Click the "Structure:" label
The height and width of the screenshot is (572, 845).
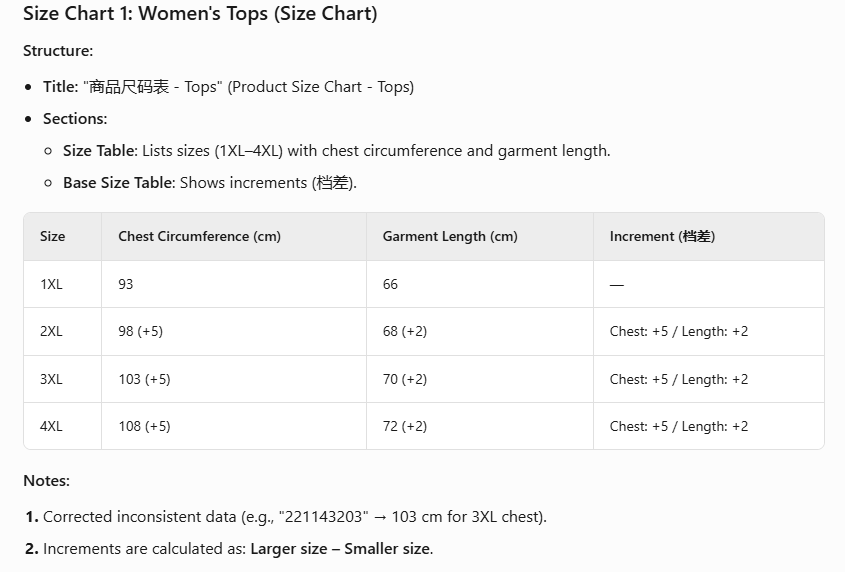click(x=58, y=51)
